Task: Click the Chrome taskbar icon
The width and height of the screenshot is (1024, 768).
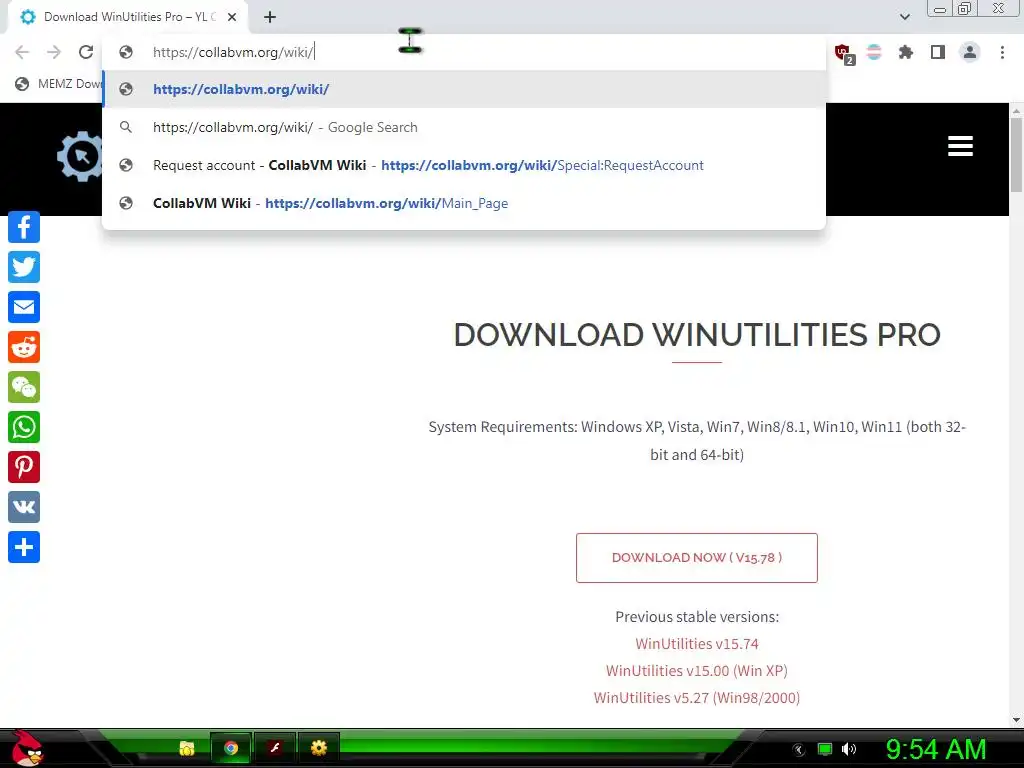Action: [x=231, y=748]
